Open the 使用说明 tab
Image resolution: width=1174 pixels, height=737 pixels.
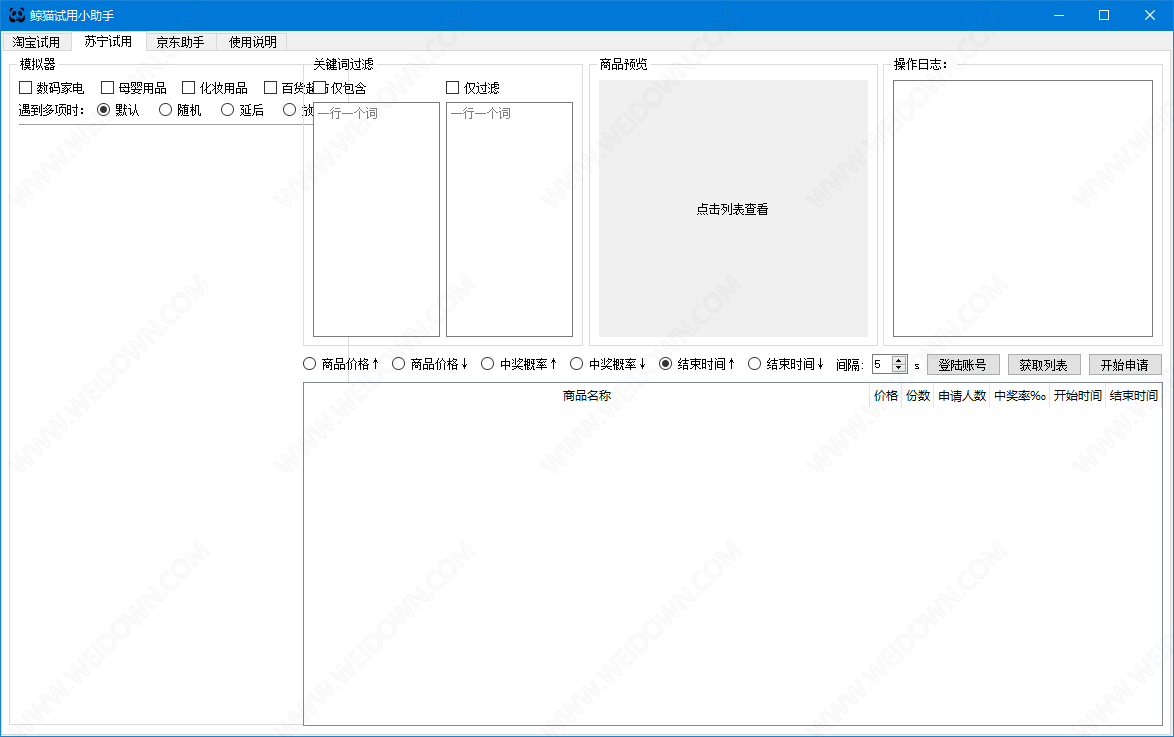click(252, 42)
